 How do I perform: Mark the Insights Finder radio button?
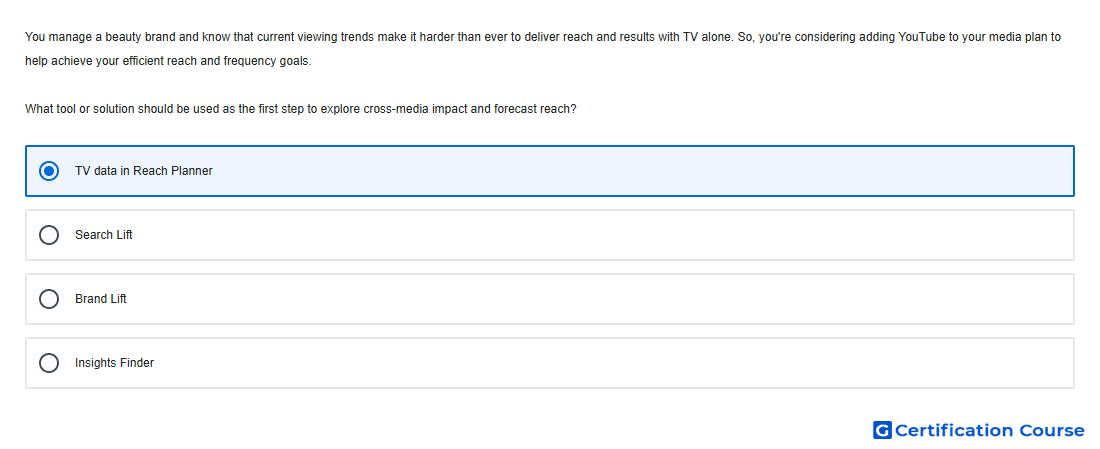click(x=49, y=363)
